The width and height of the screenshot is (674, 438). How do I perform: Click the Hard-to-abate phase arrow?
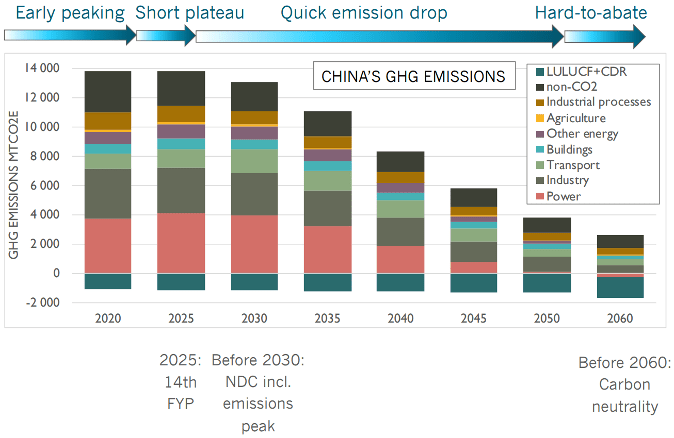click(604, 36)
